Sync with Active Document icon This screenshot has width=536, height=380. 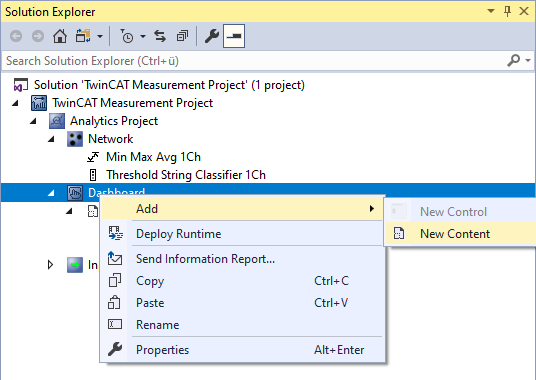click(x=160, y=36)
